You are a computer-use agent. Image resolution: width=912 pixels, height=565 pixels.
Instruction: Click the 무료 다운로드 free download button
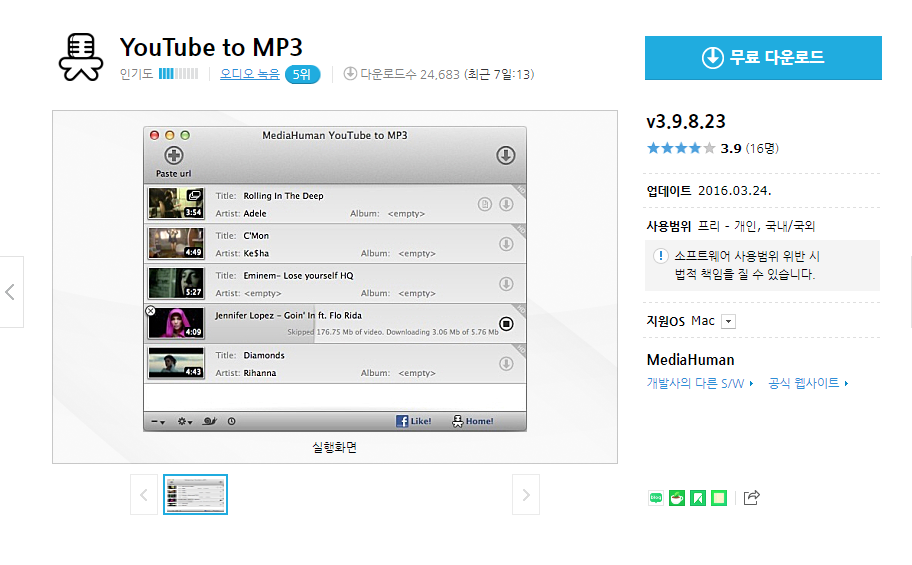tap(763, 58)
